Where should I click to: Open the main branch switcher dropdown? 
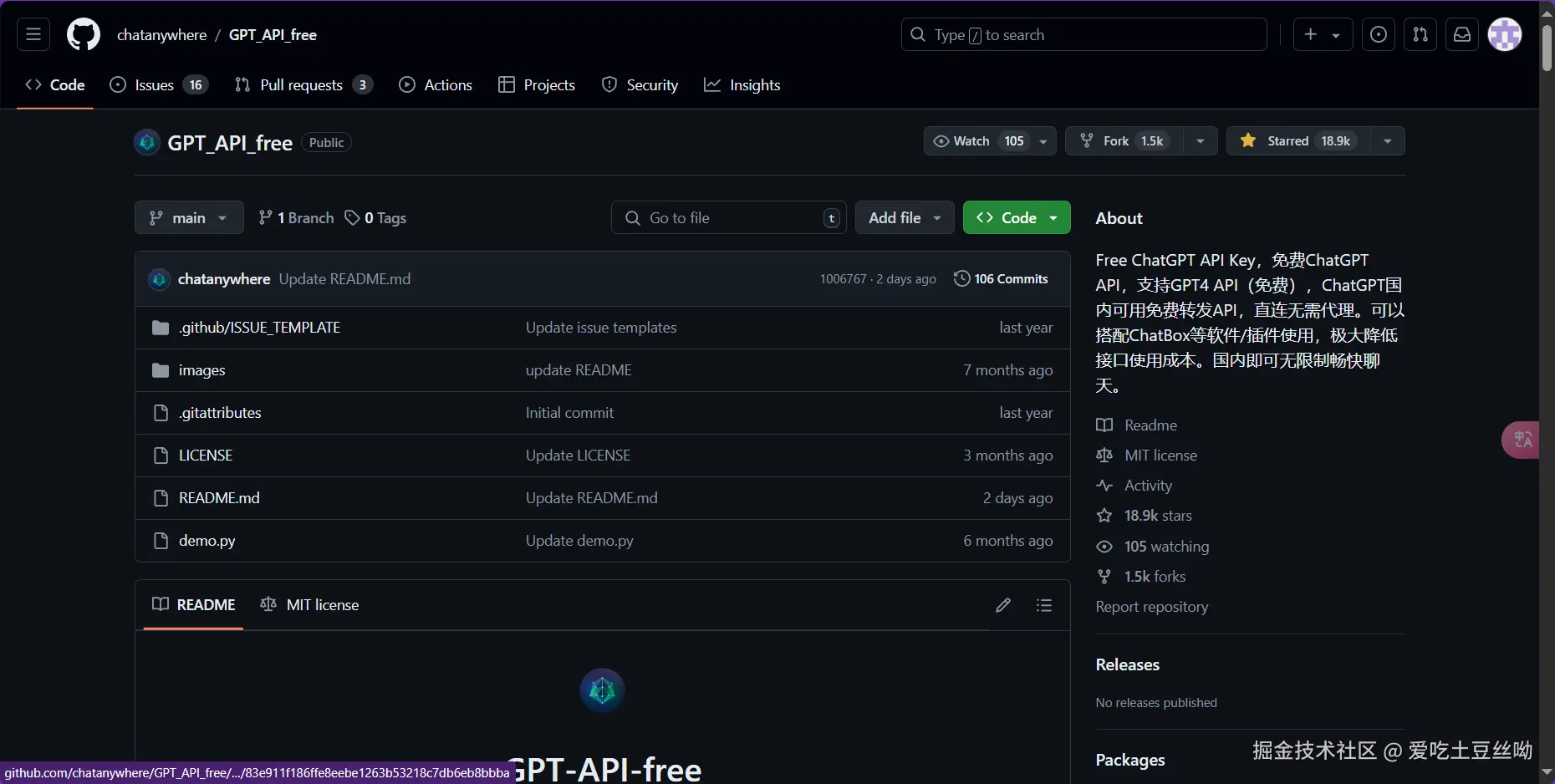tap(189, 218)
